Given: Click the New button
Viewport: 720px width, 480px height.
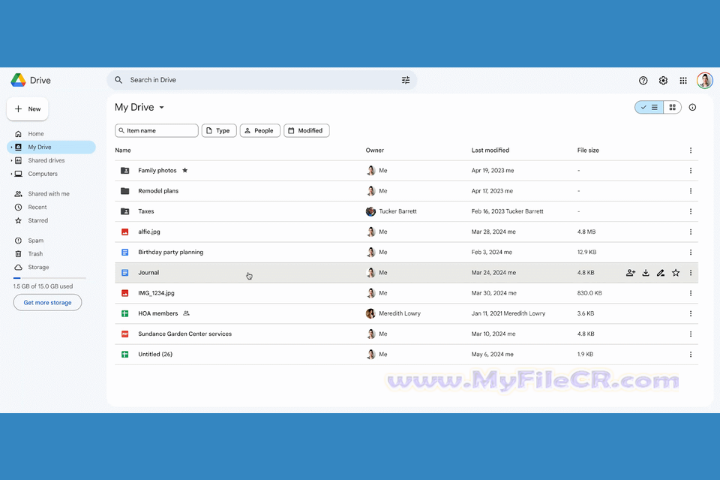Looking at the screenshot, I should [28, 109].
